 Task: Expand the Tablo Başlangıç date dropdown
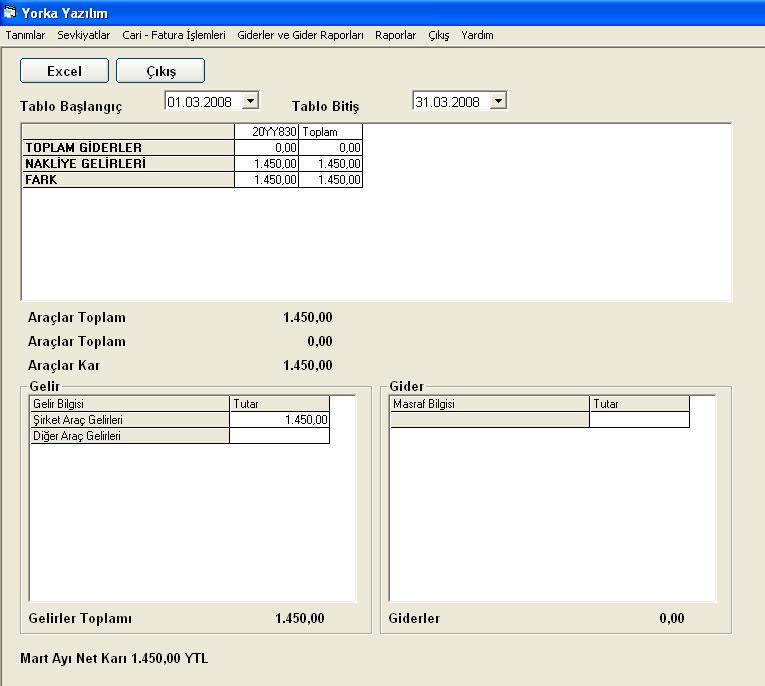(x=250, y=101)
